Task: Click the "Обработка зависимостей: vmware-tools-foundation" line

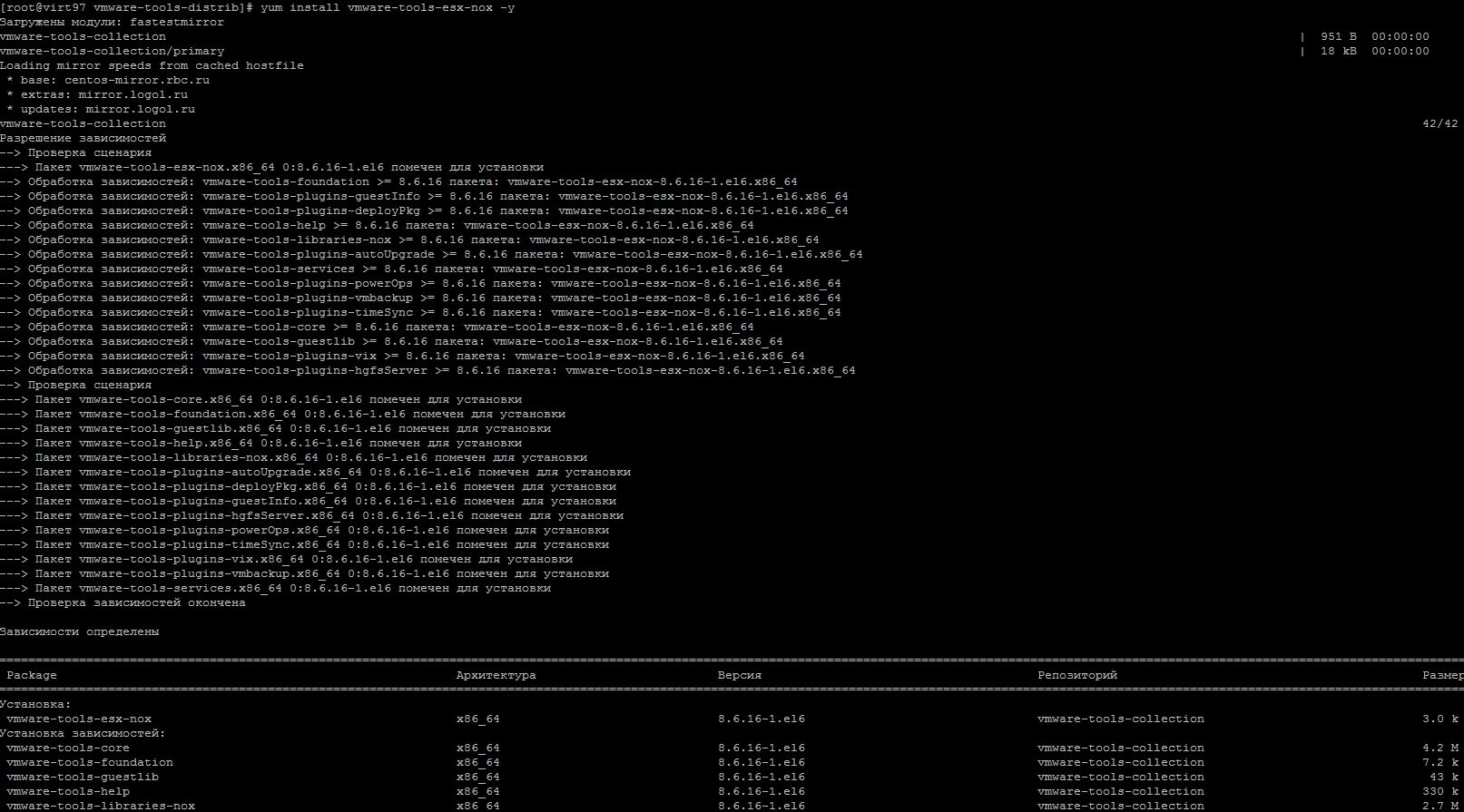Action: coord(398,181)
